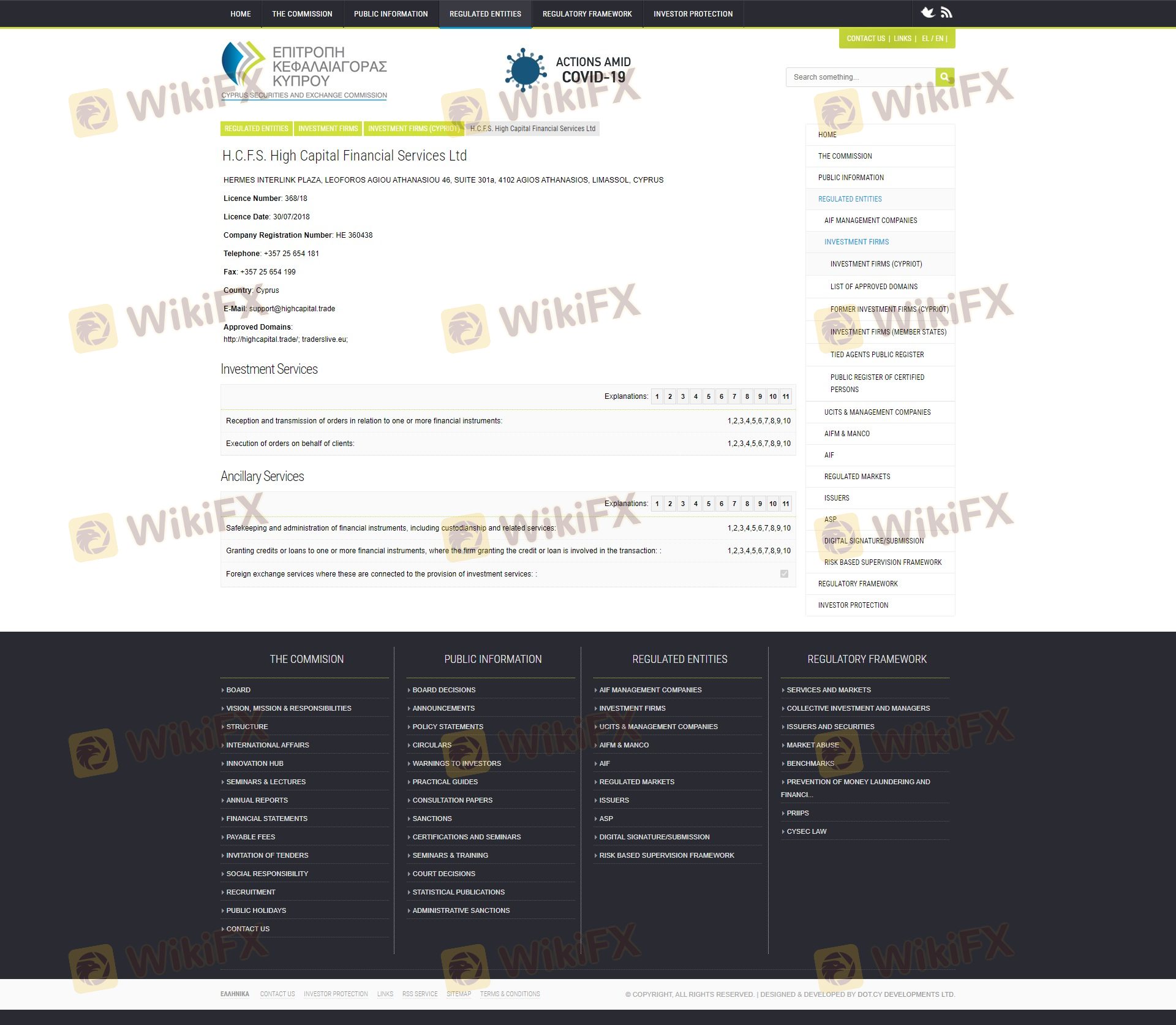The image size is (1176, 1025).
Task: Click the RSS feed icon
Action: 946,13
